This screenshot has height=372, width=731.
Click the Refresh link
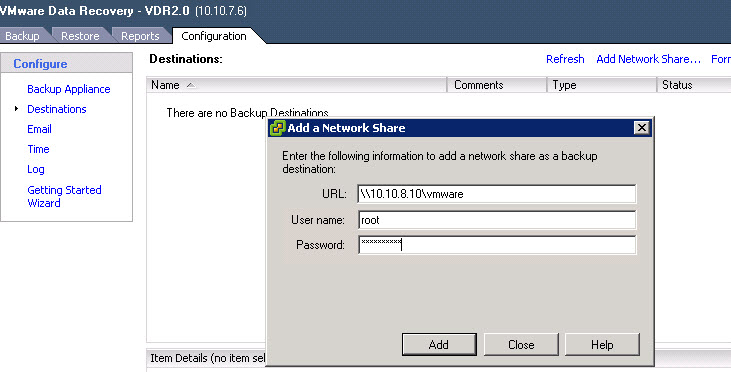(565, 59)
